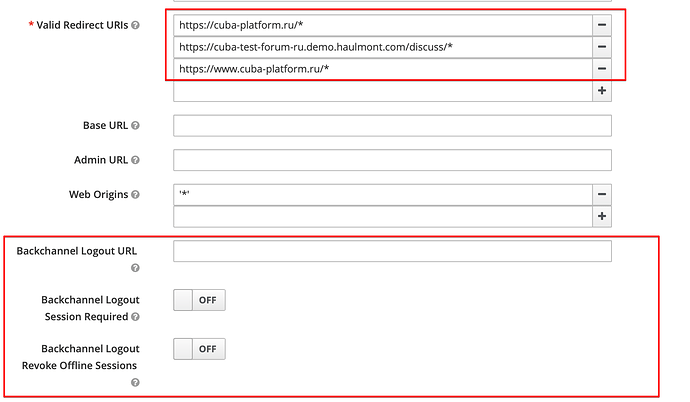Toggle Backchannel Logout Session Required switch
The height and width of the screenshot is (402, 690).
(x=199, y=300)
